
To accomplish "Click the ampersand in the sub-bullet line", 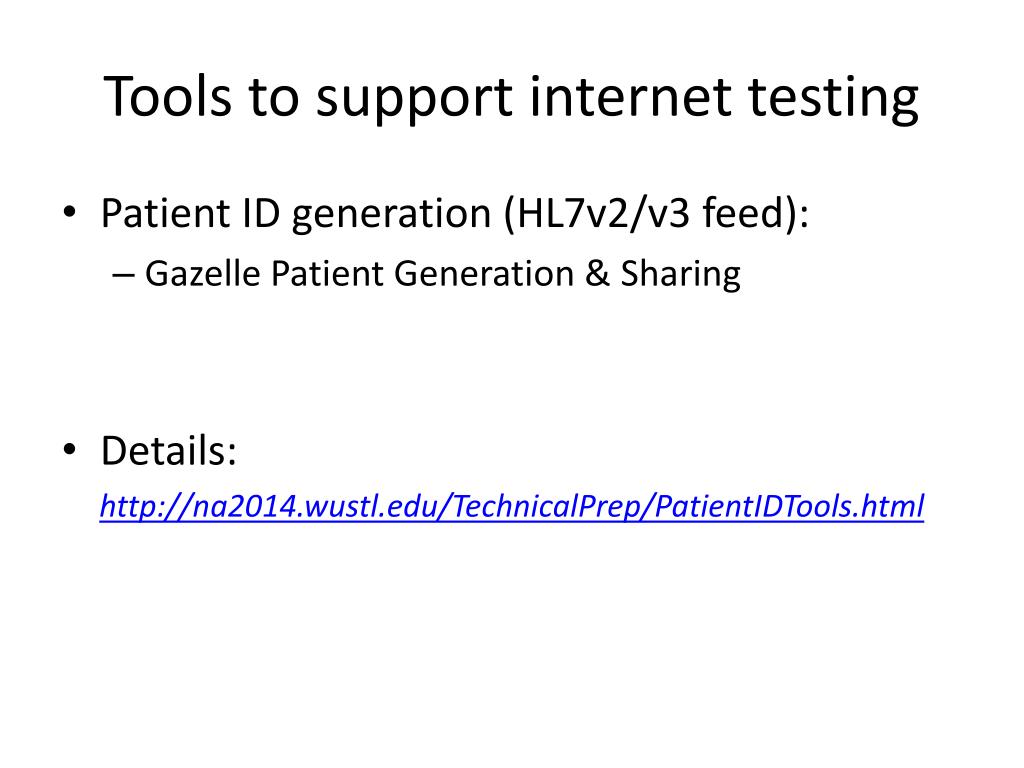I will (x=597, y=273).
